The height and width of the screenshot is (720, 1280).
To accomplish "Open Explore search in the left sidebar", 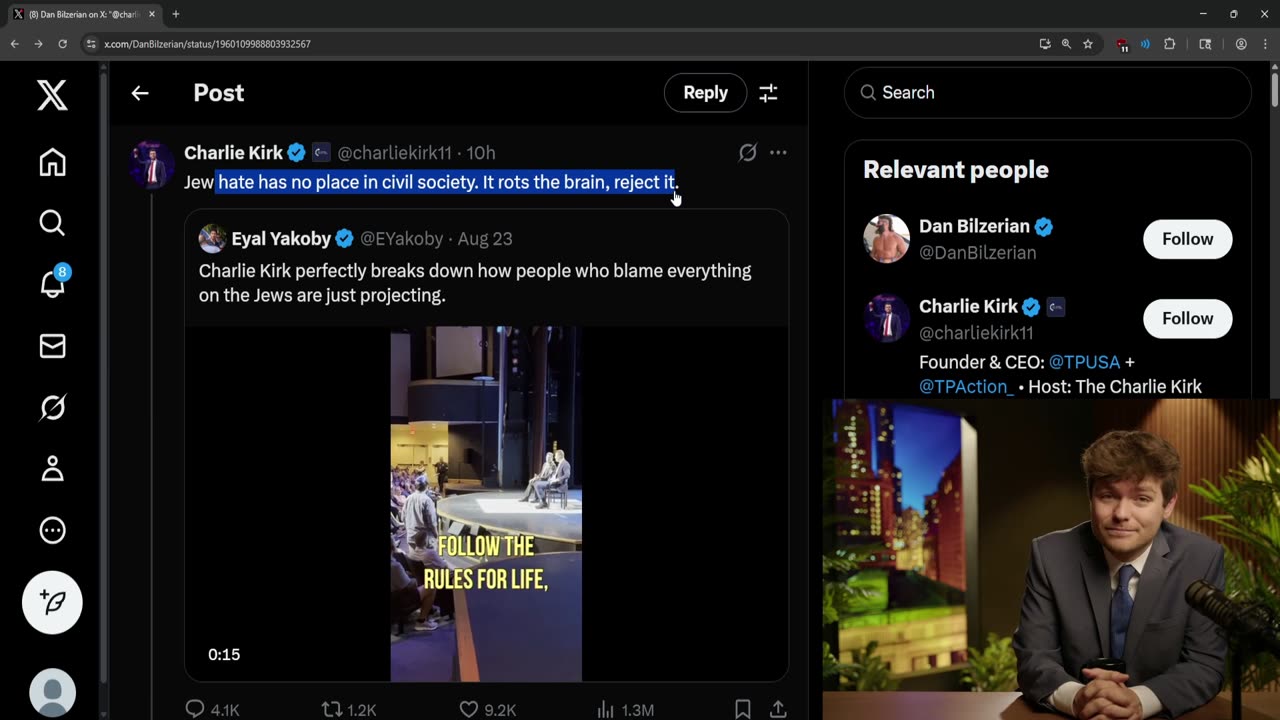I will click(x=52, y=223).
